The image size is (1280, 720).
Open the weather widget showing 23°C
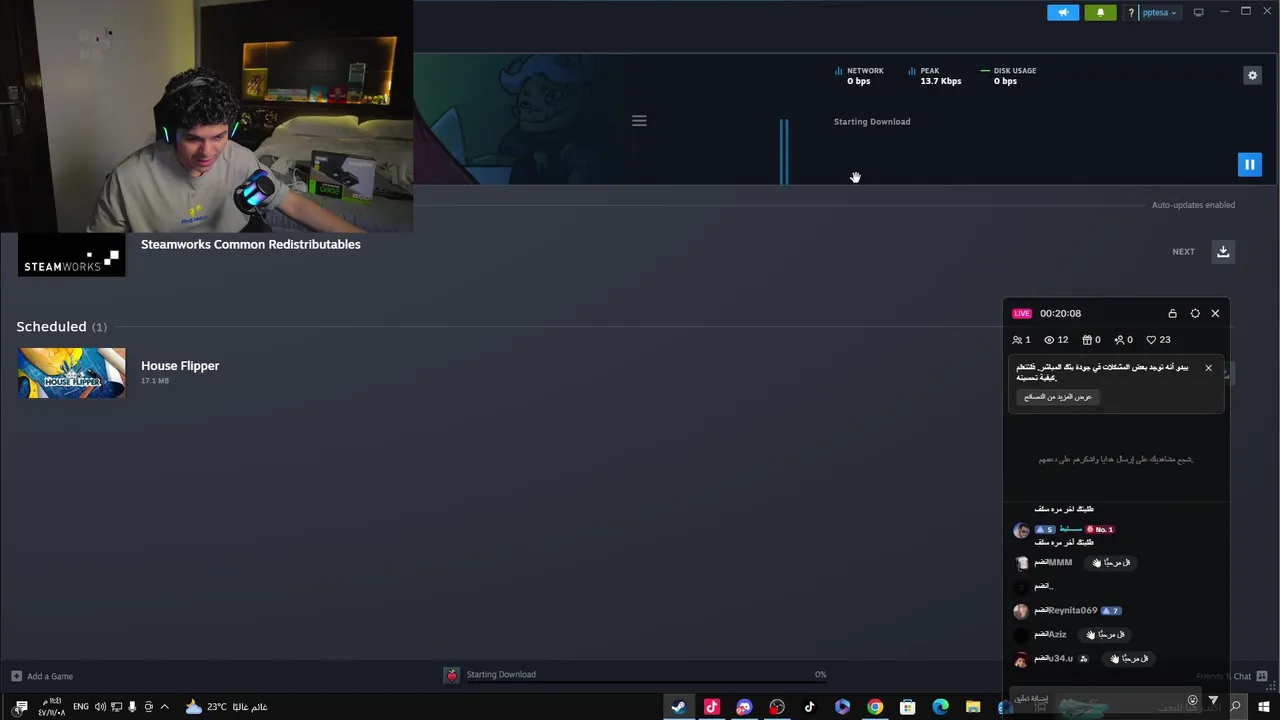coord(226,707)
